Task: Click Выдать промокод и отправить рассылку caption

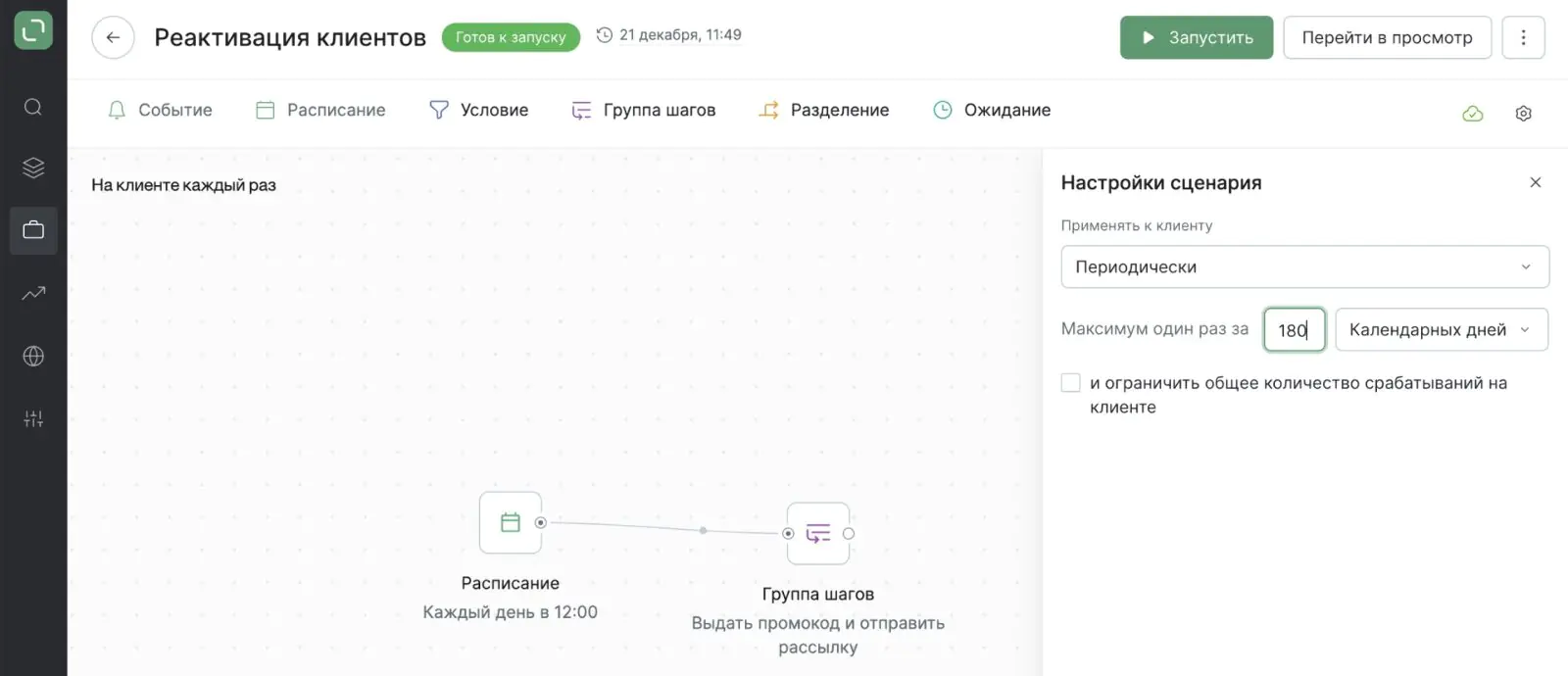Action: pos(817,635)
